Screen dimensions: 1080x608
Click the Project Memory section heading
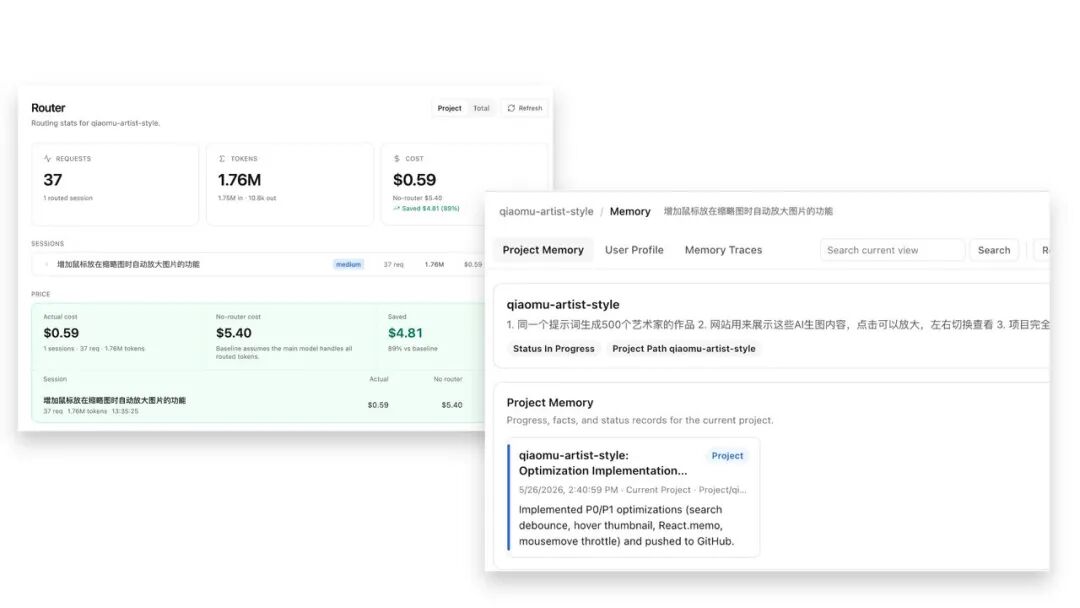point(550,403)
